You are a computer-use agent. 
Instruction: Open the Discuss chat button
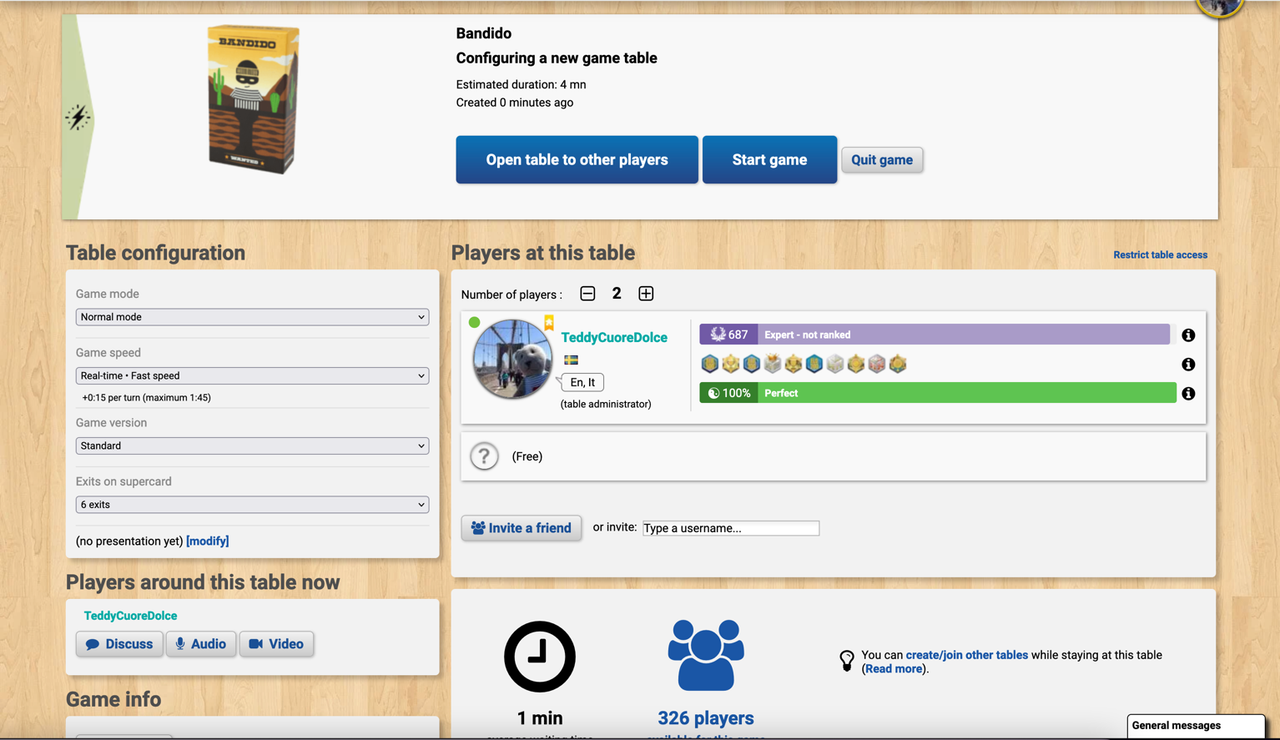(120, 644)
